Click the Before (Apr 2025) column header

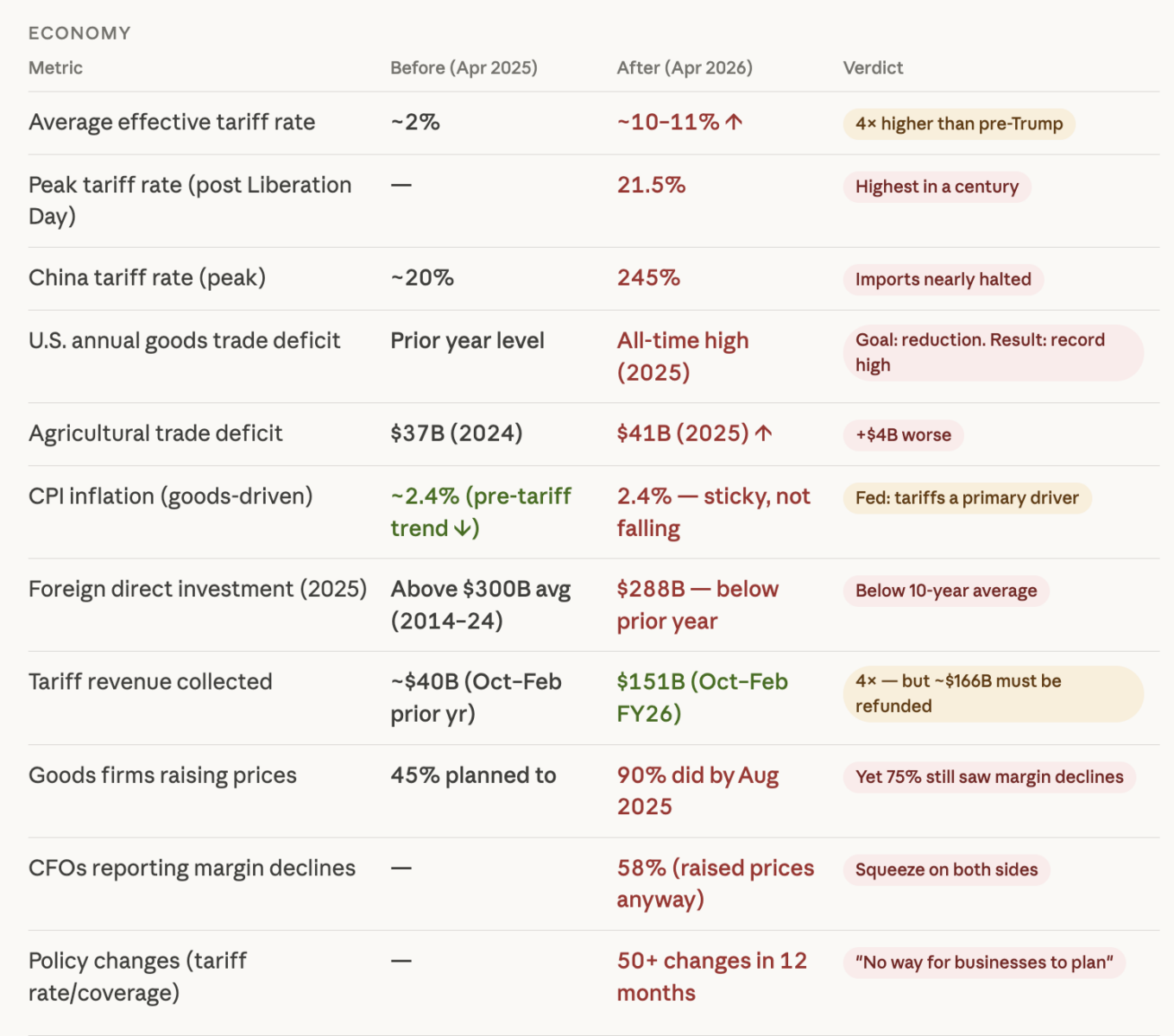tap(464, 68)
